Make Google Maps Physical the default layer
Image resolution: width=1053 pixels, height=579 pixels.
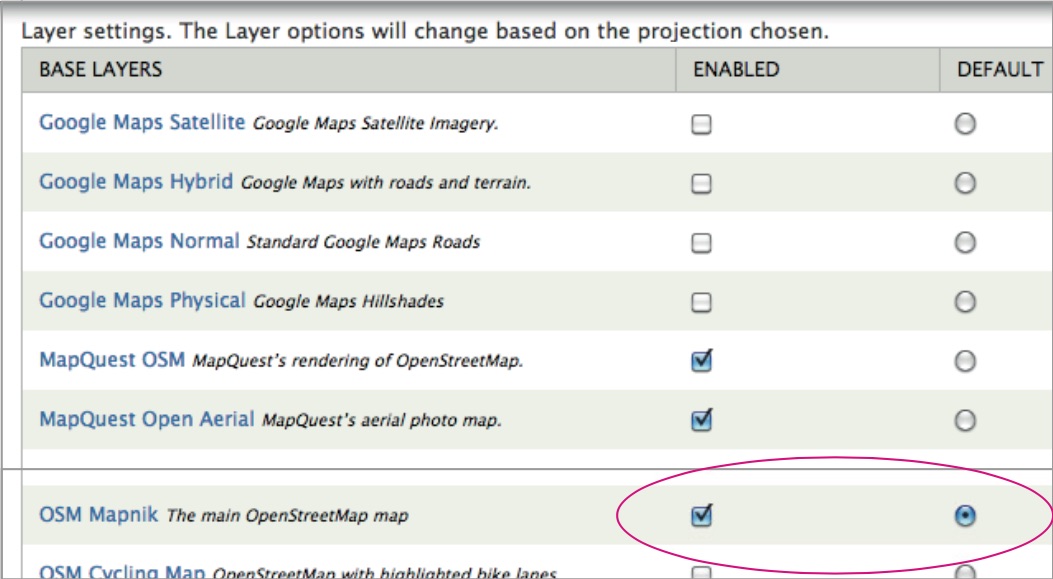965,301
